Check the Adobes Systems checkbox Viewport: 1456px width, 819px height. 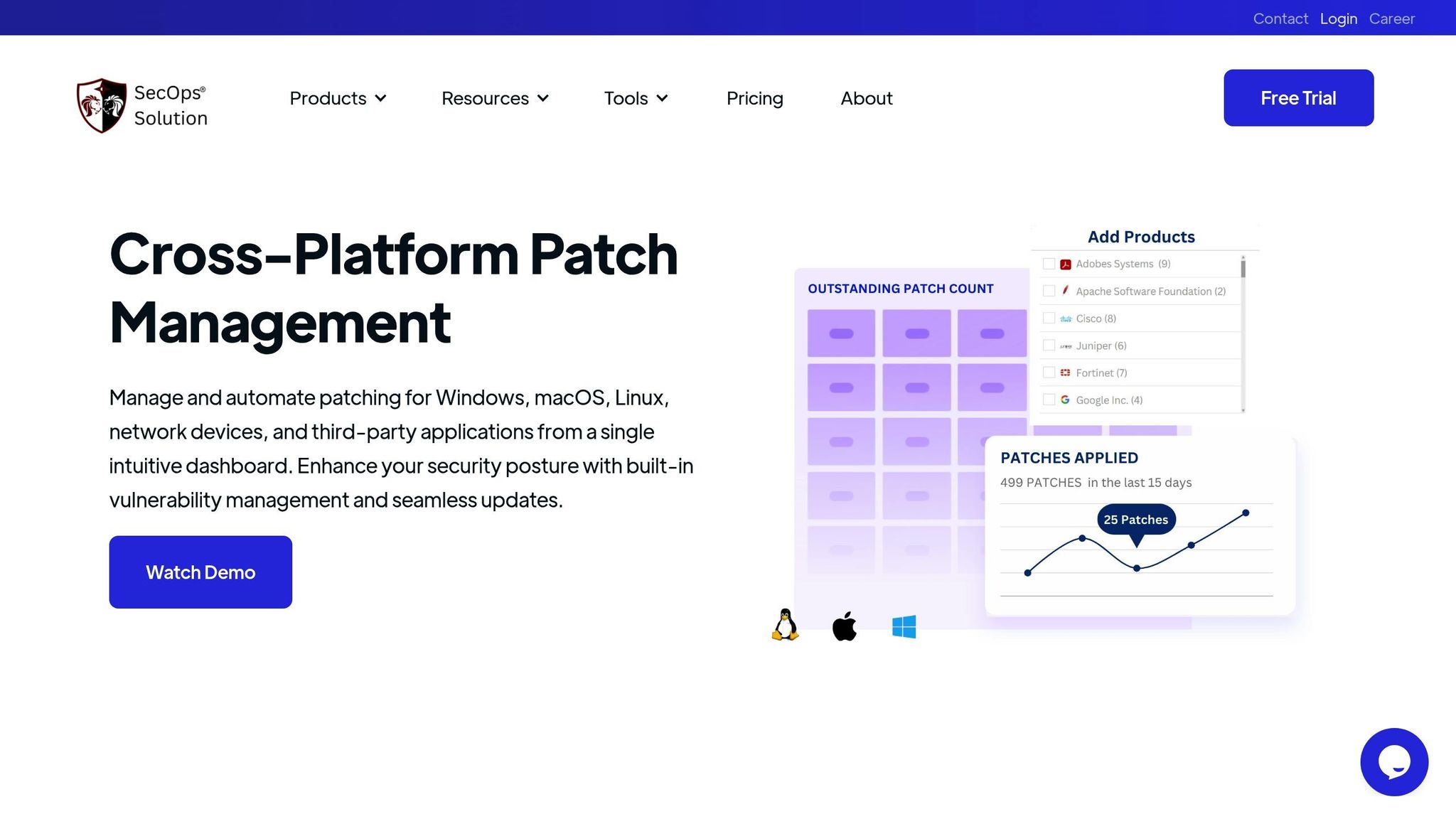click(1049, 263)
